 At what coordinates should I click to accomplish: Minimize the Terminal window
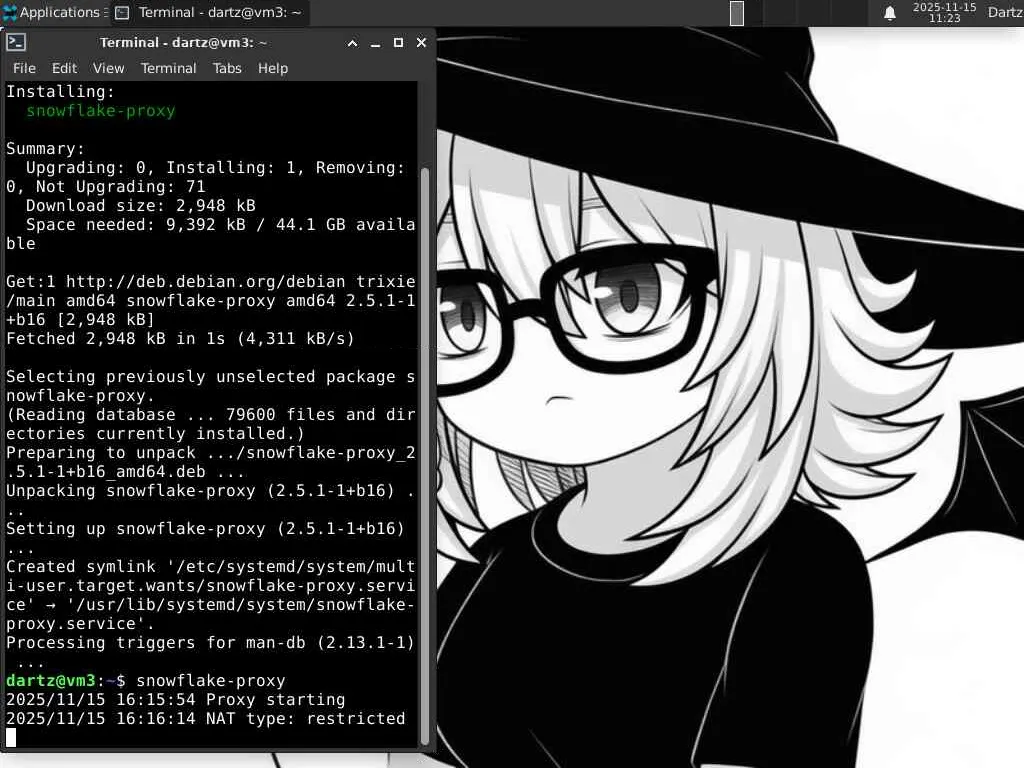375,43
